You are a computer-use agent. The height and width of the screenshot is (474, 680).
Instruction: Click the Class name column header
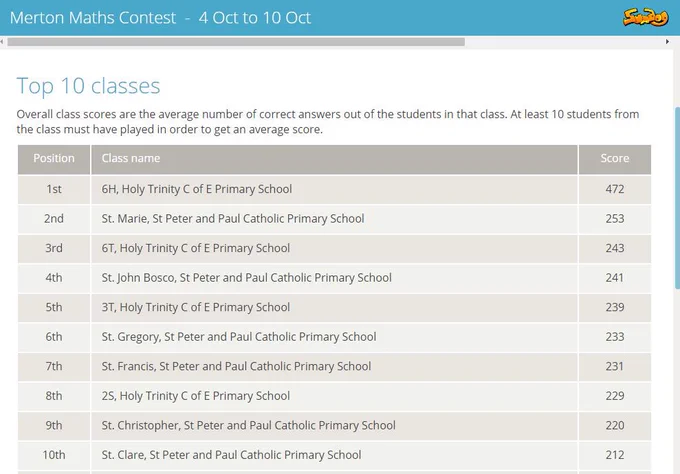pyautogui.click(x=334, y=159)
